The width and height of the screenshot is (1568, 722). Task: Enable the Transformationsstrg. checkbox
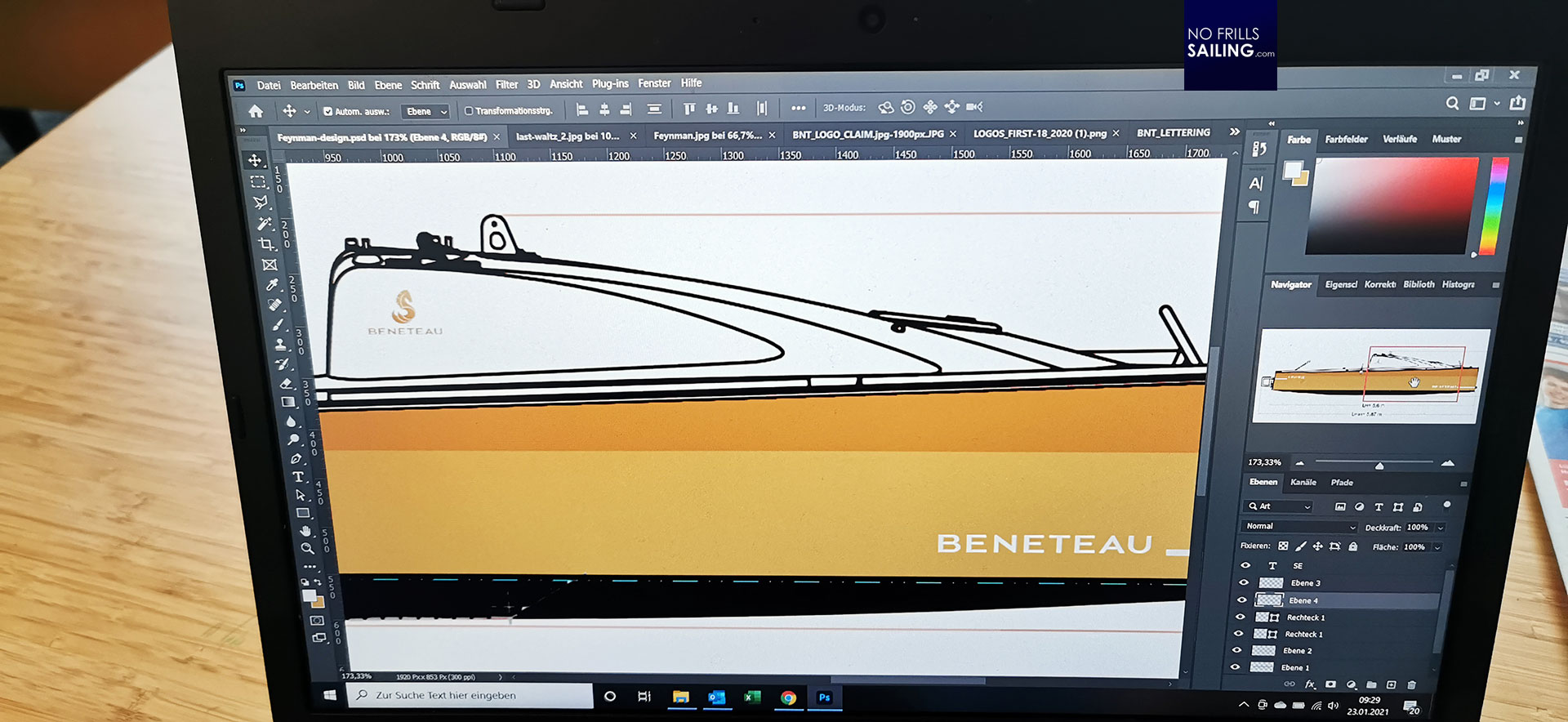pos(469,110)
